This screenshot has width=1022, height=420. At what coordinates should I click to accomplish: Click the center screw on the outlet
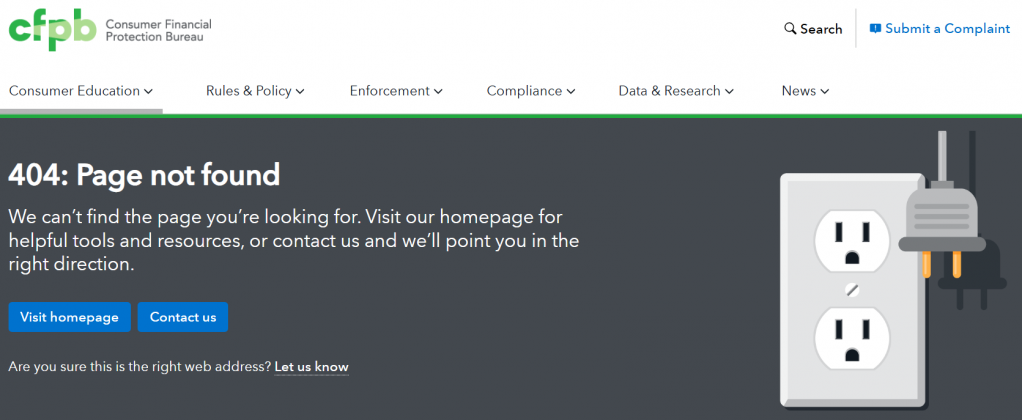[851, 290]
